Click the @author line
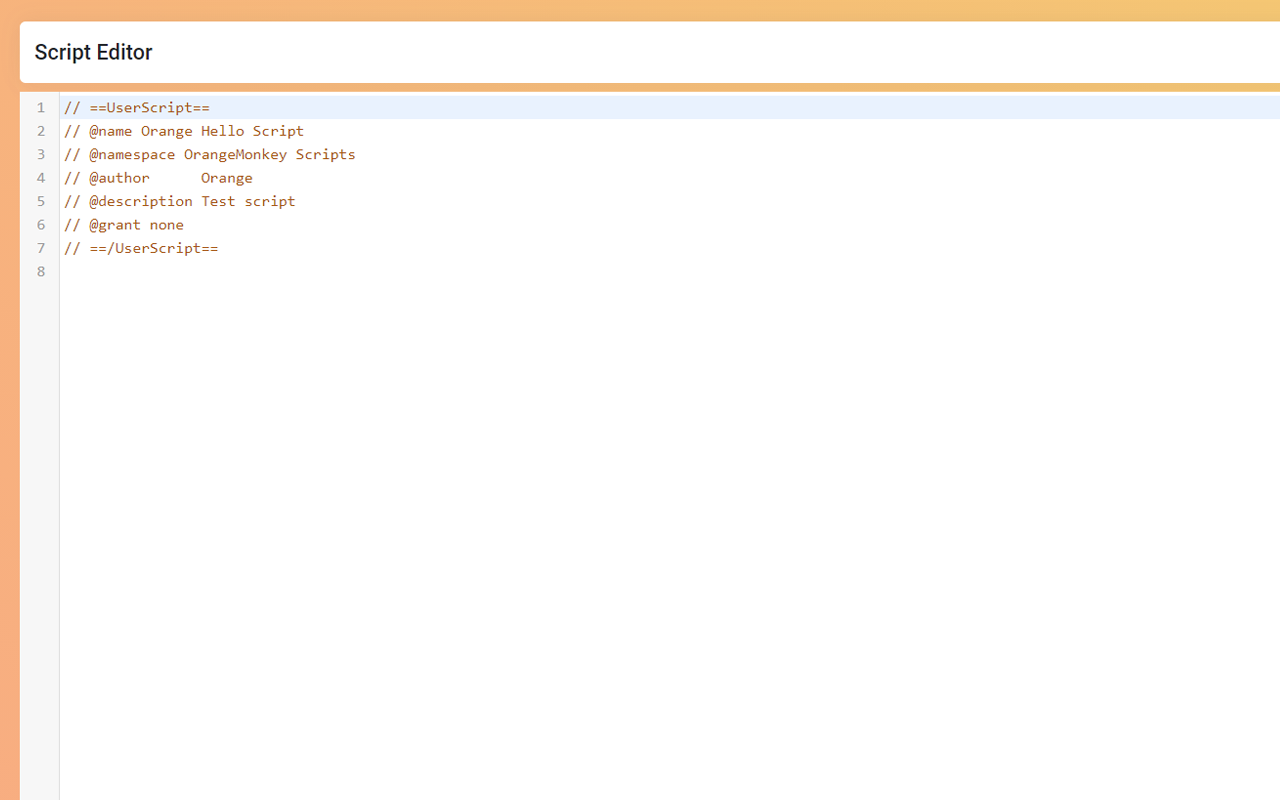This screenshot has width=1280, height=800. point(157,177)
